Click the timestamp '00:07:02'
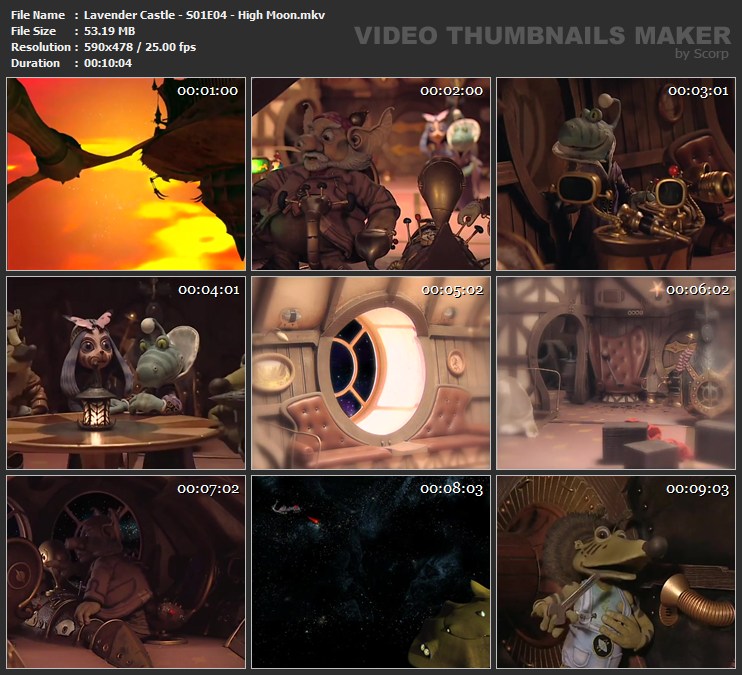 pos(208,488)
